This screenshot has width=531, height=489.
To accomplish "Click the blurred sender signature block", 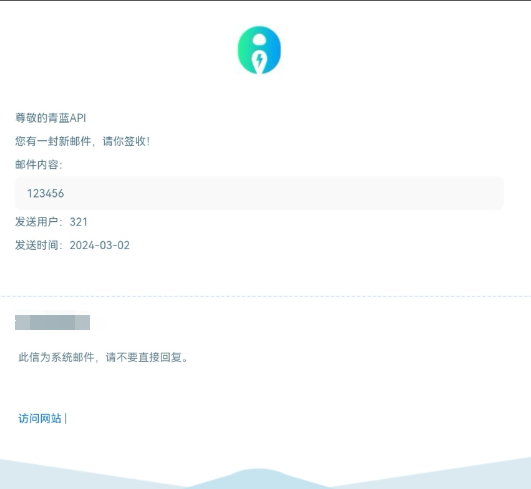I will (x=52, y=322).
